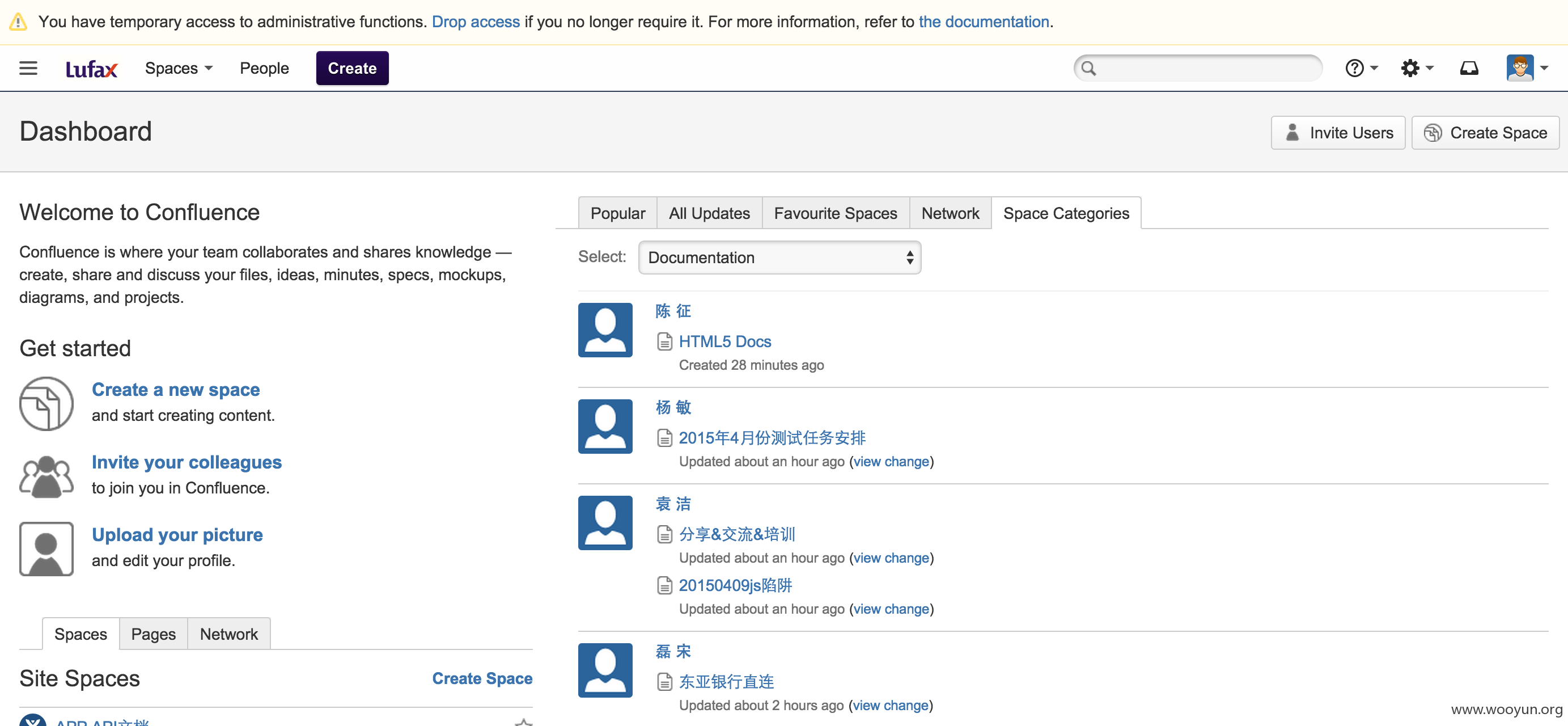1568x726 pixels.
Task: Open the Documentation category select box
Action: tap(779, 258)
